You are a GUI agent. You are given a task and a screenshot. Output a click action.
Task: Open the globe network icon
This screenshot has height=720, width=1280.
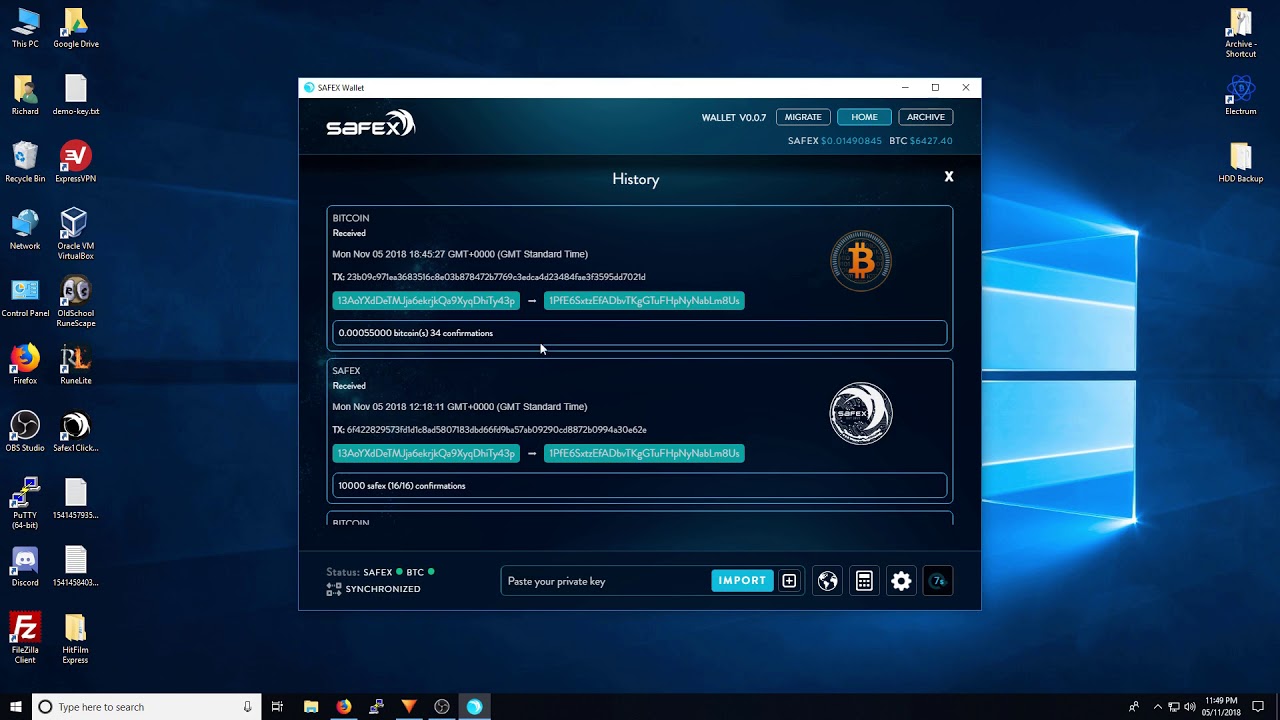[827, 581]
